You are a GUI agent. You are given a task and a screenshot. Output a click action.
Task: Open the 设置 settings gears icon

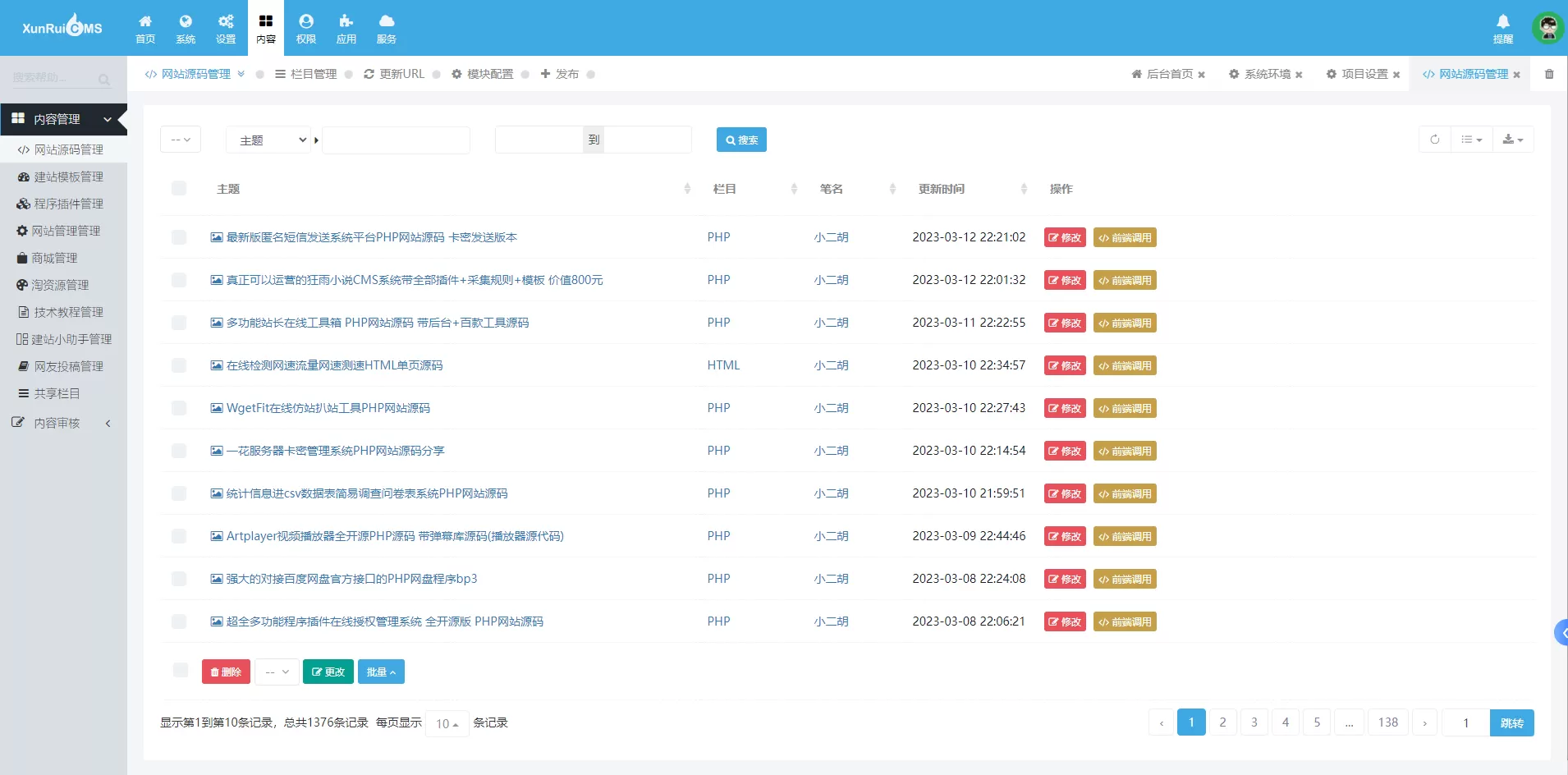click(x=226, y=28)
